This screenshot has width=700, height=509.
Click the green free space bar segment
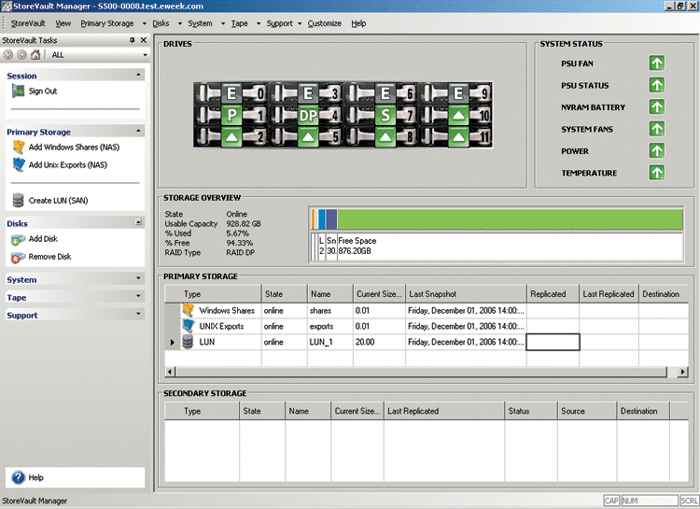[510, 220]
